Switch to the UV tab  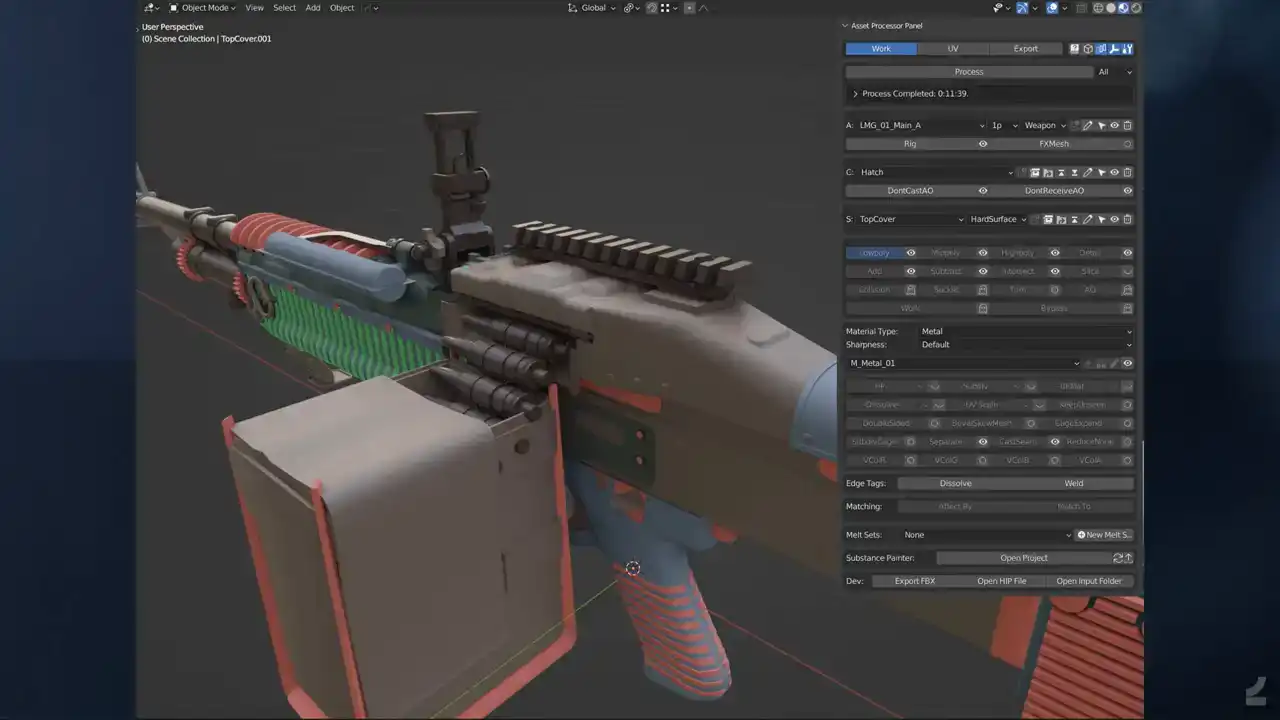[952, 49]
